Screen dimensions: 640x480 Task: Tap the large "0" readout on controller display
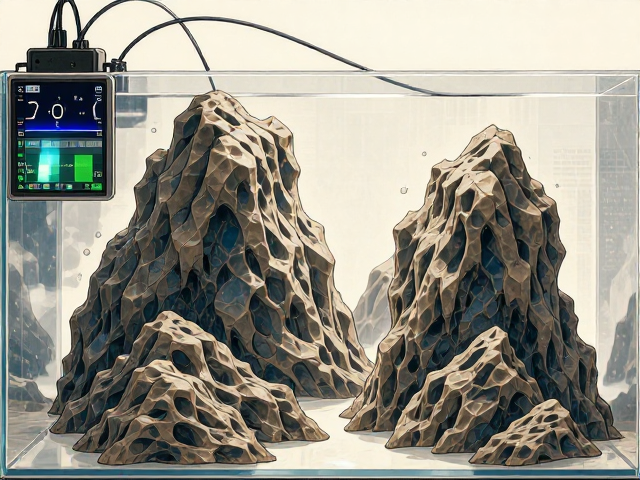(58, 111)
